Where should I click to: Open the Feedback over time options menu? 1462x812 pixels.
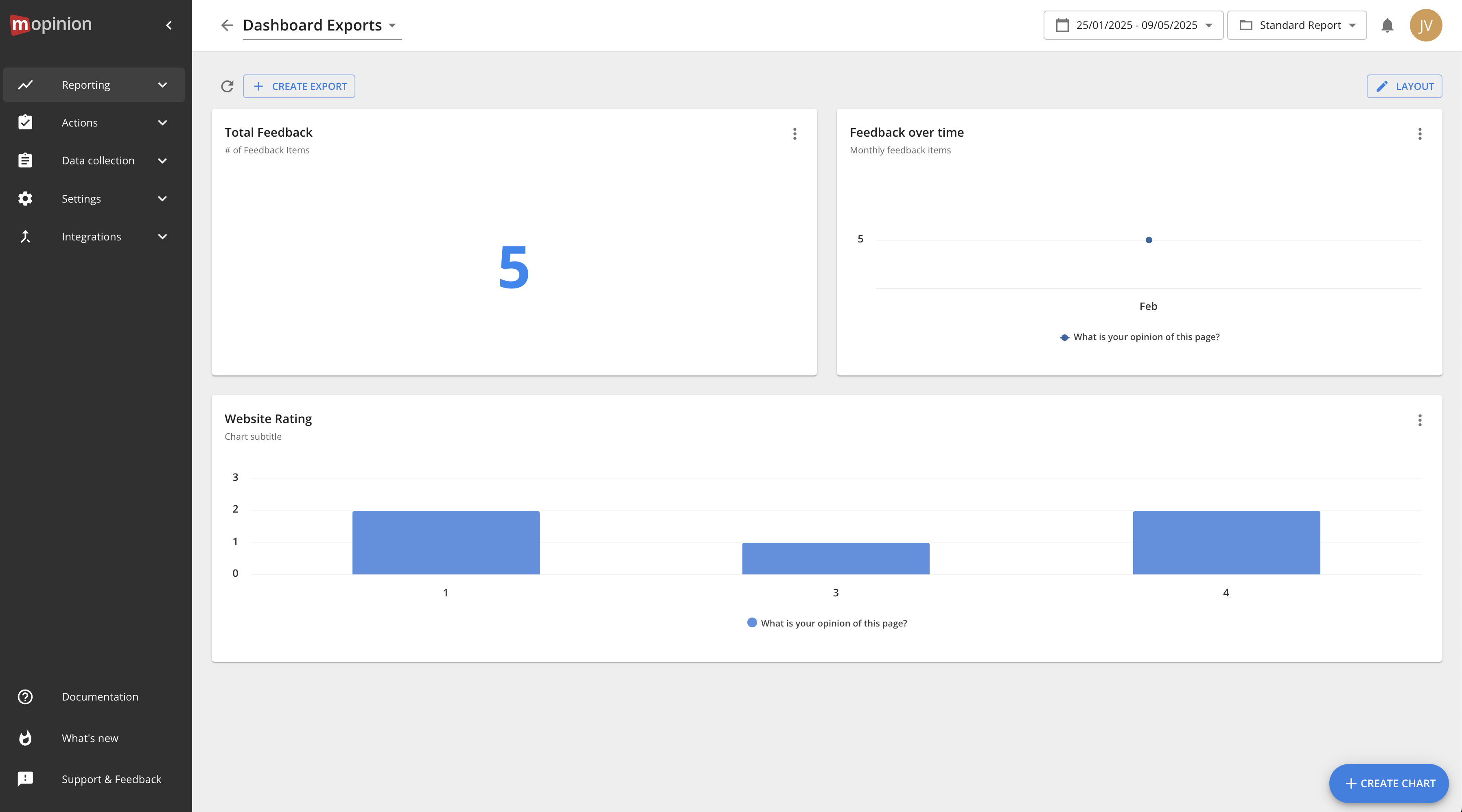click(x=1420, y=134)
